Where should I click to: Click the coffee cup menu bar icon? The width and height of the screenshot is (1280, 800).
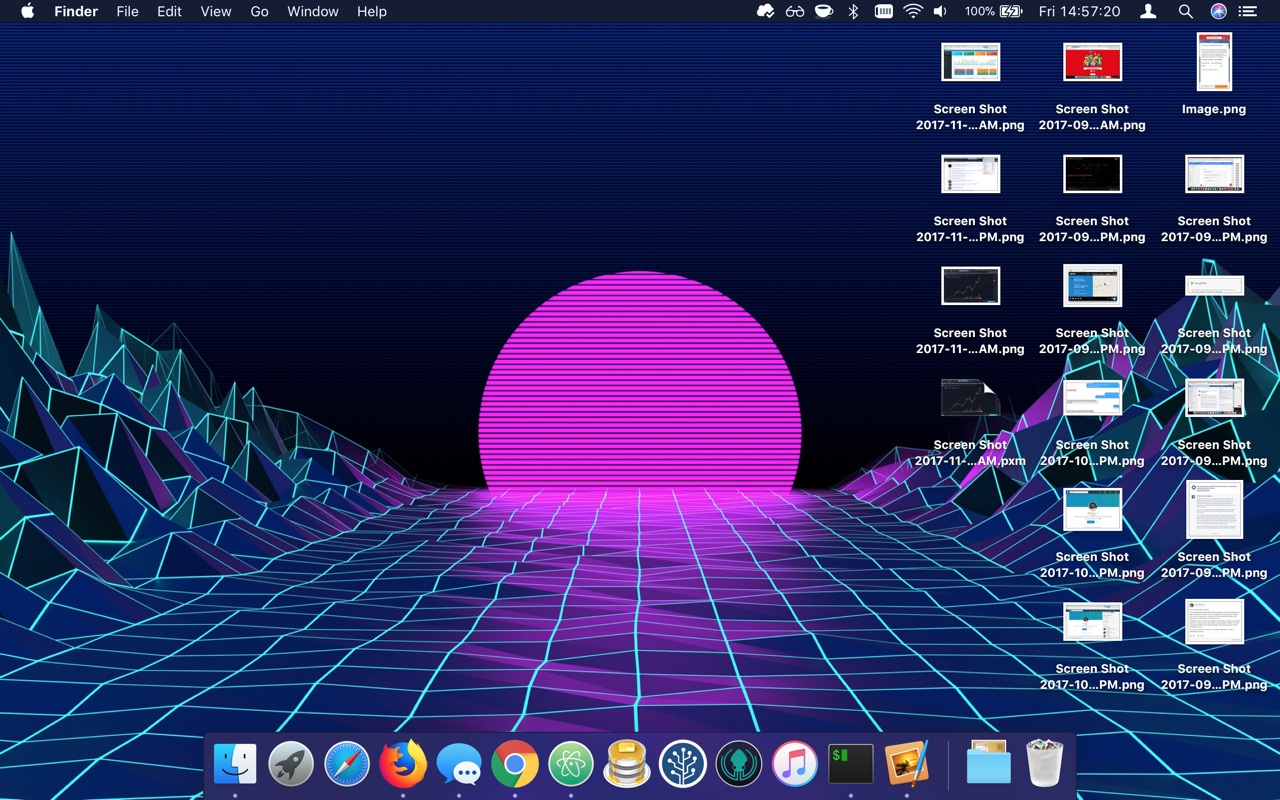tap(824, 12)
